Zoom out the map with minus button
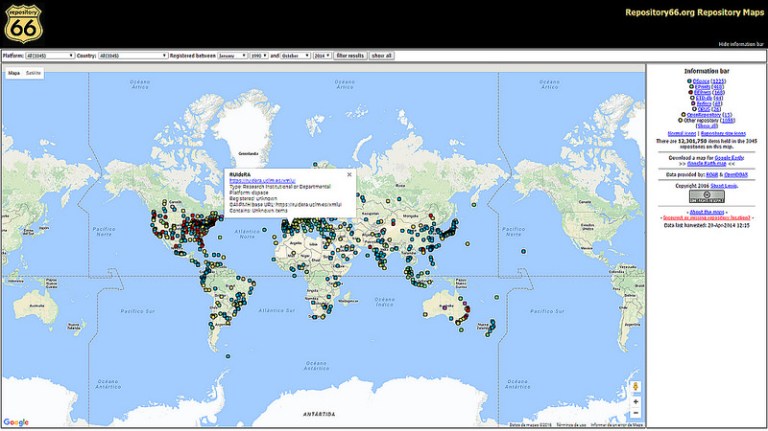Screen dimensions: 768x431 point(635,413)
